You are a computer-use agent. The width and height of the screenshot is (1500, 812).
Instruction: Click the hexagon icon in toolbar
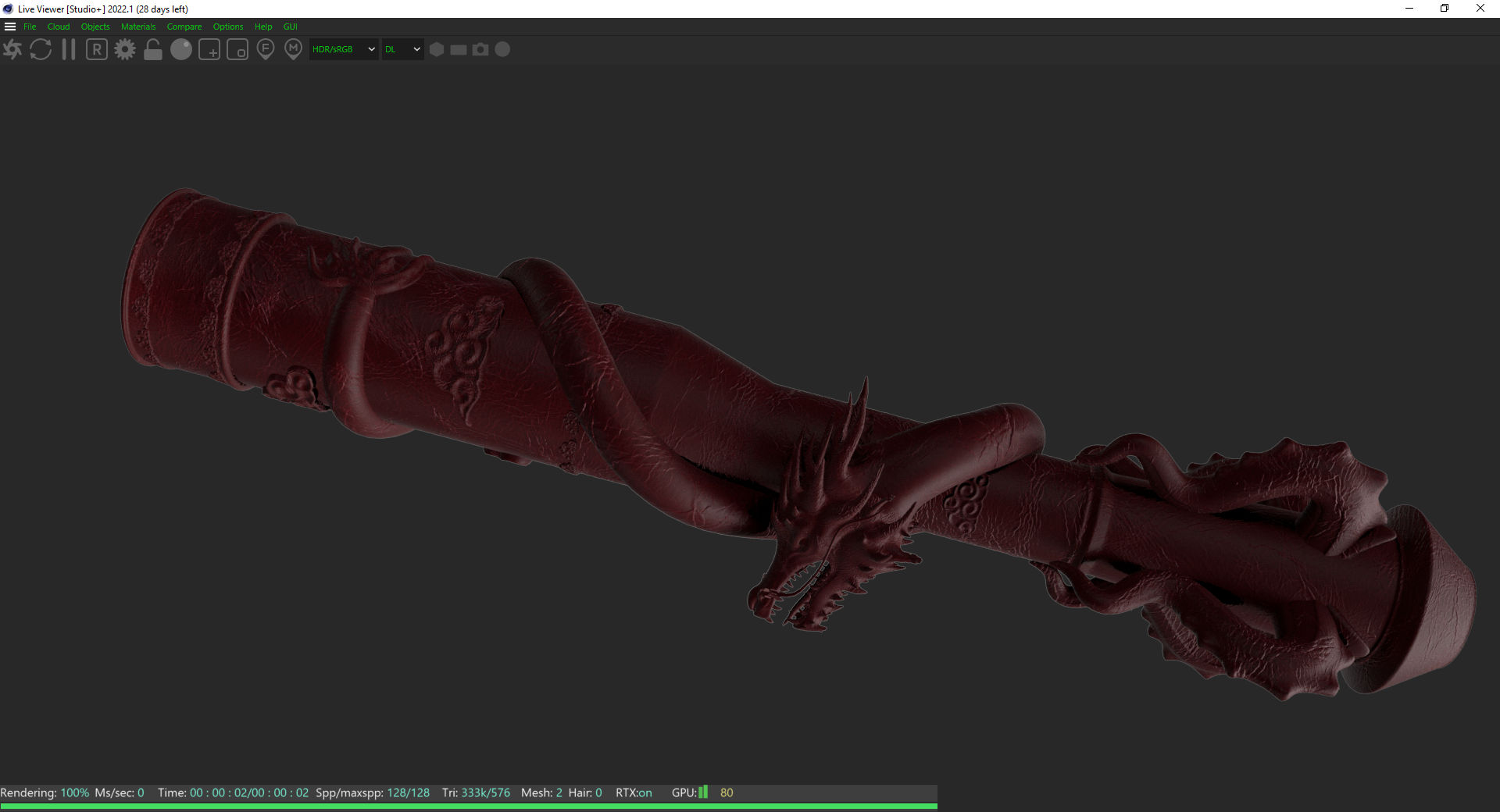(437, 49)
